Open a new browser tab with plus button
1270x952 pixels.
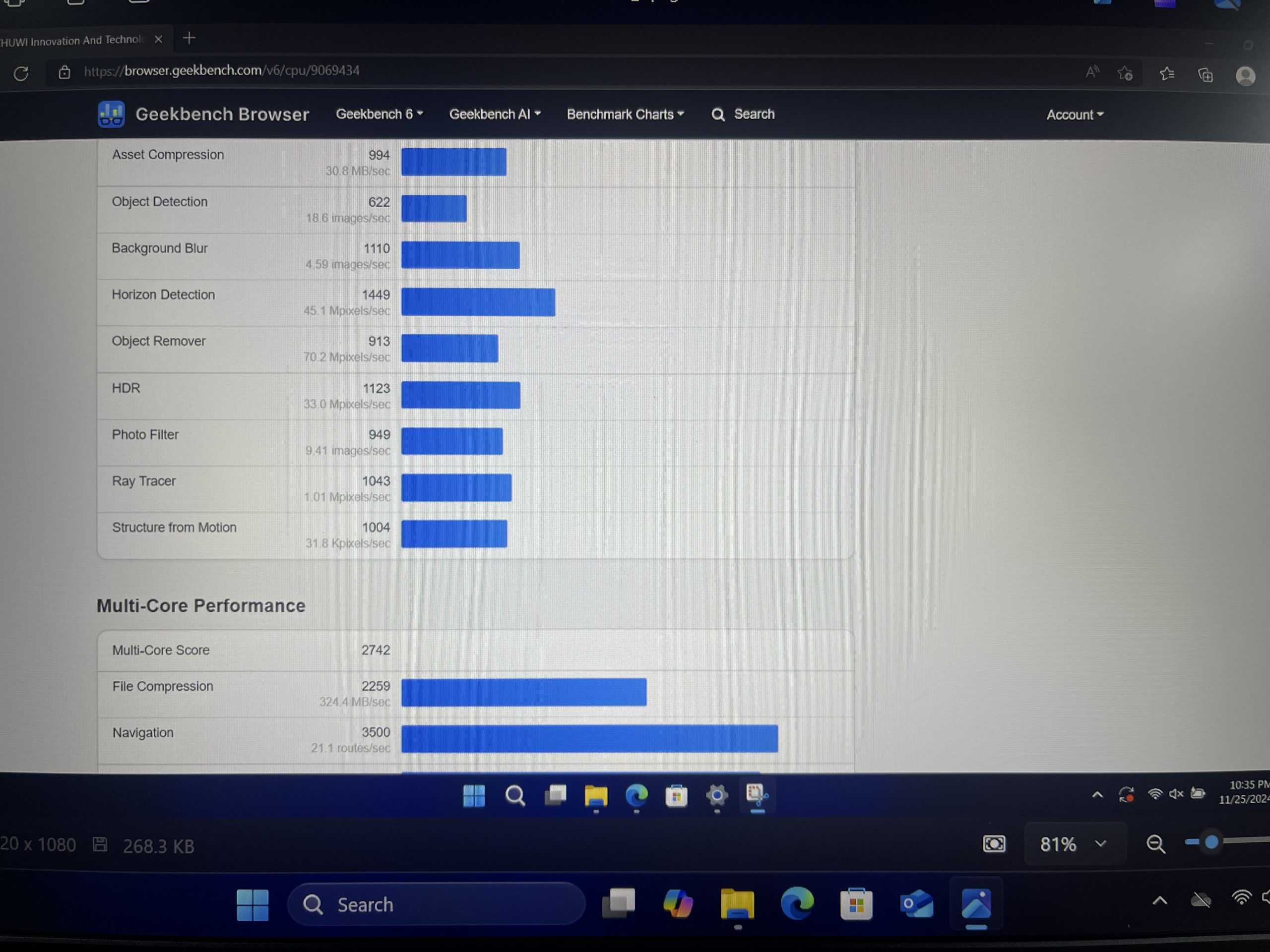pyautogui.click(x=189, y=39)
